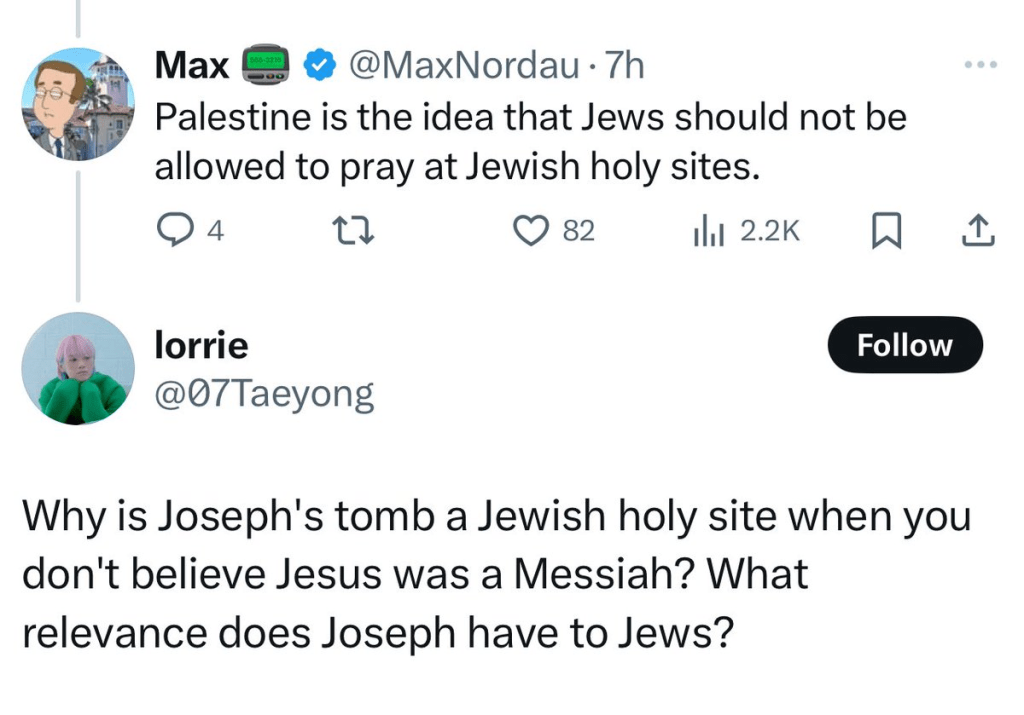
Task: Open Max's tweet about Jewish holy sites
Action: (x=530, y=141)
